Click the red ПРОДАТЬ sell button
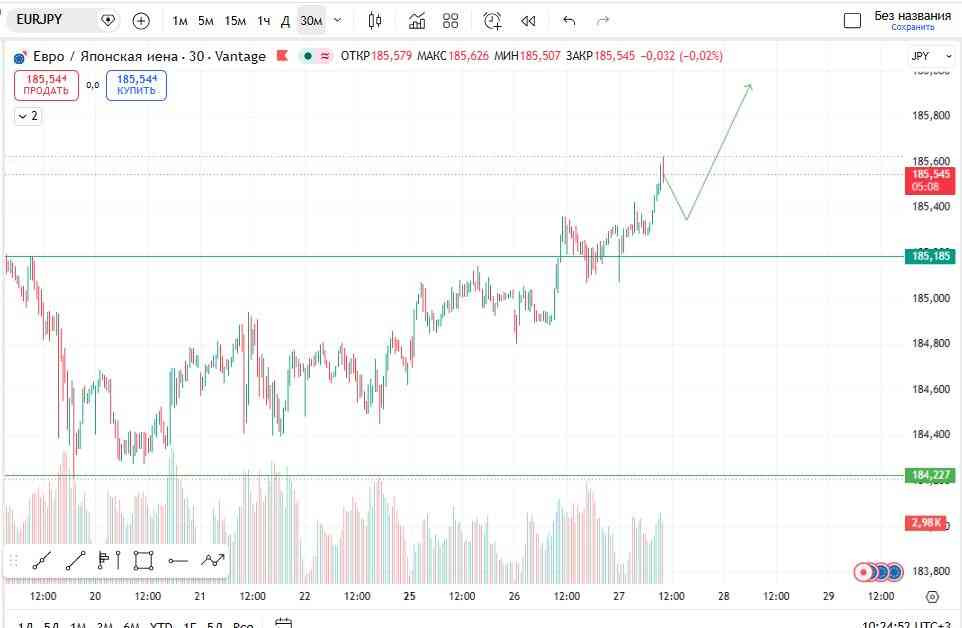This screenshot has height=628, width=962. pos(47,85)
